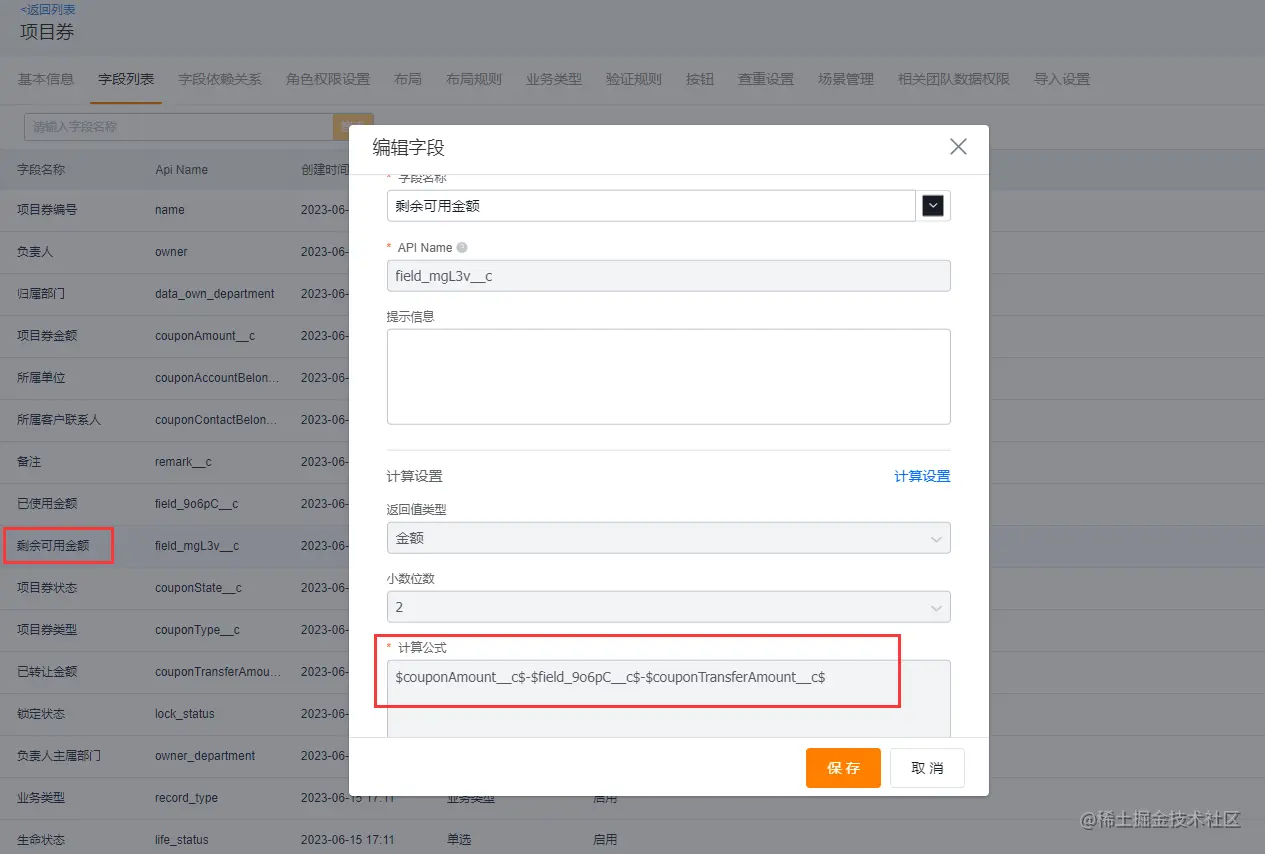Go back via the 返回列表 link
The image size is (1265, 854).
click(47, 9)
